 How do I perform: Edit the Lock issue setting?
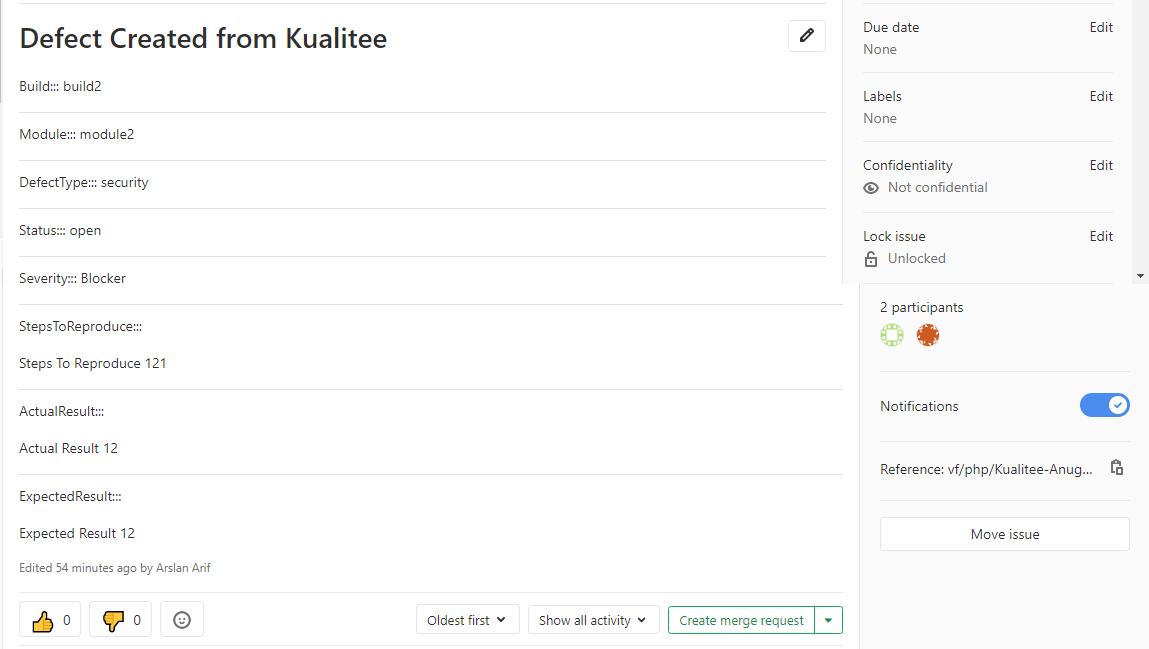click(1101, 236)
